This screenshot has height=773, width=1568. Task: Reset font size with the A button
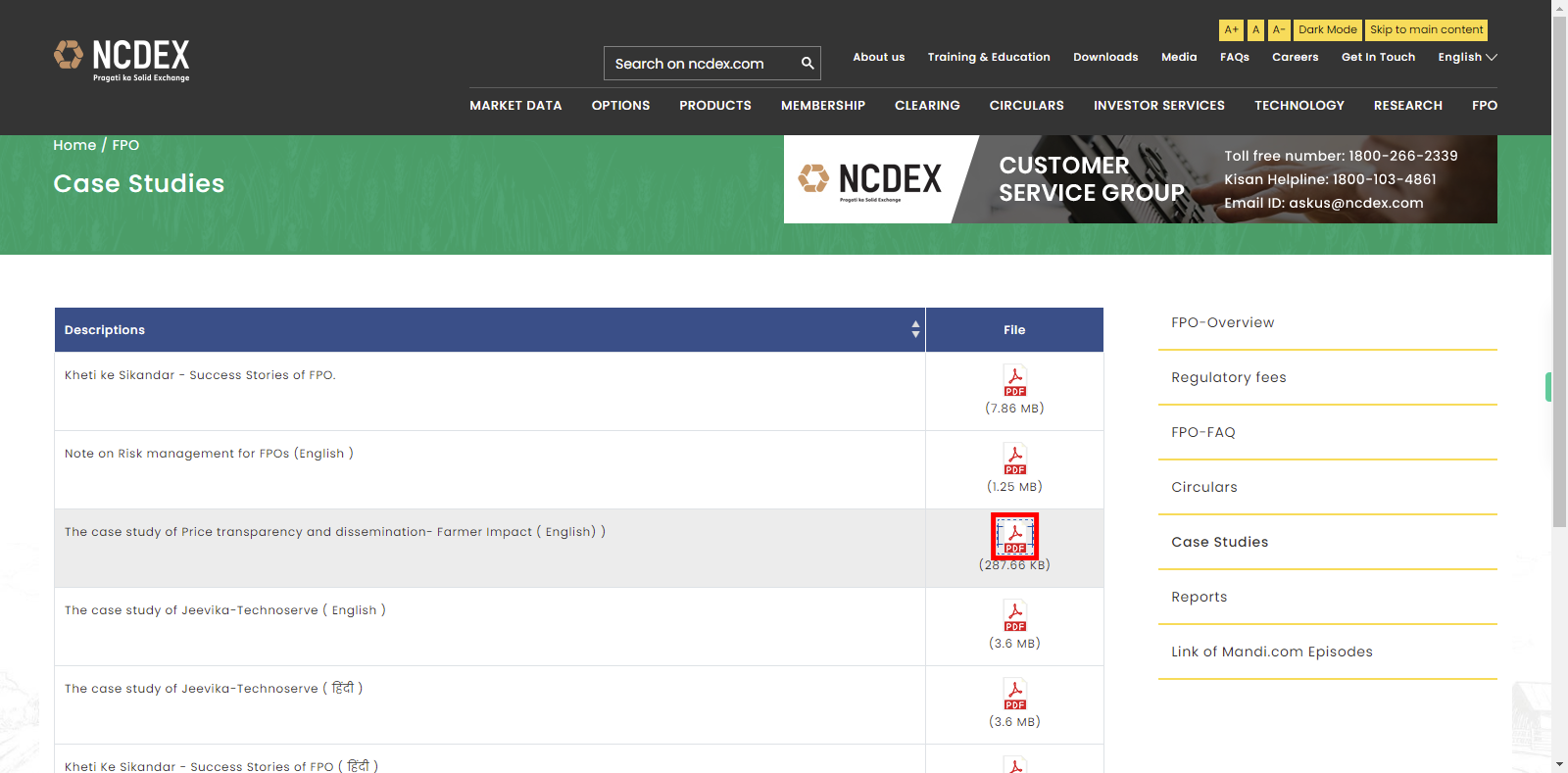tap(1255, 30)
